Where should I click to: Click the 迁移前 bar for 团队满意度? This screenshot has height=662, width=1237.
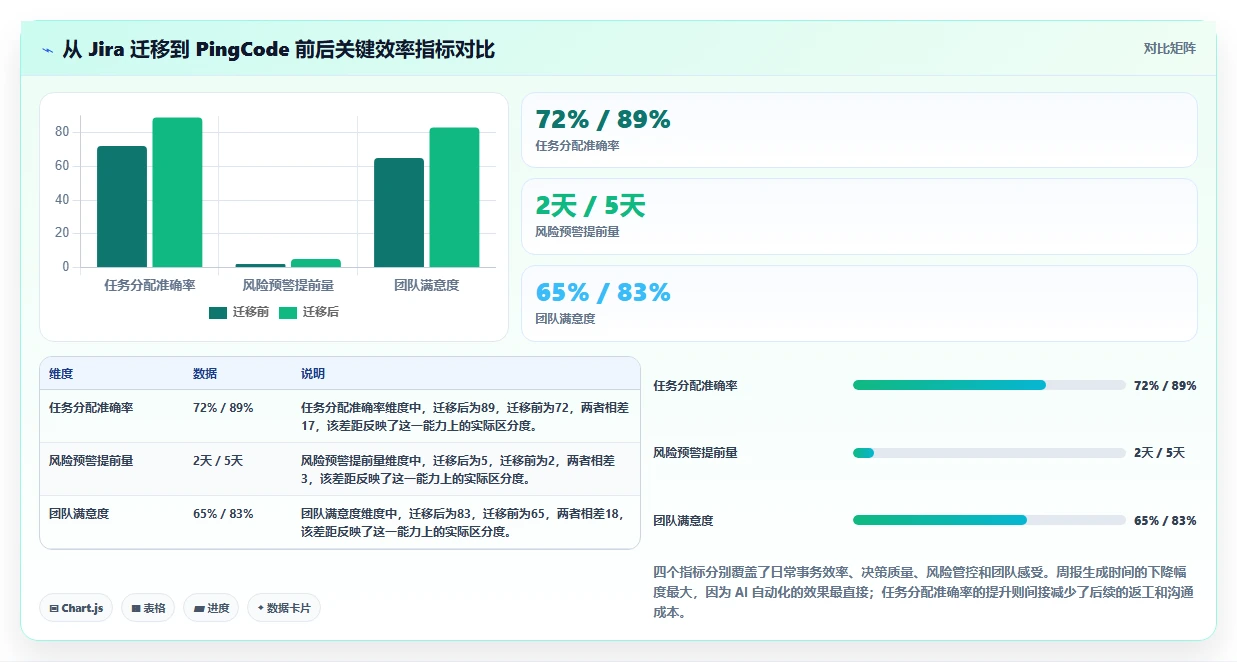pyautogui.click(x=399, y=212)
